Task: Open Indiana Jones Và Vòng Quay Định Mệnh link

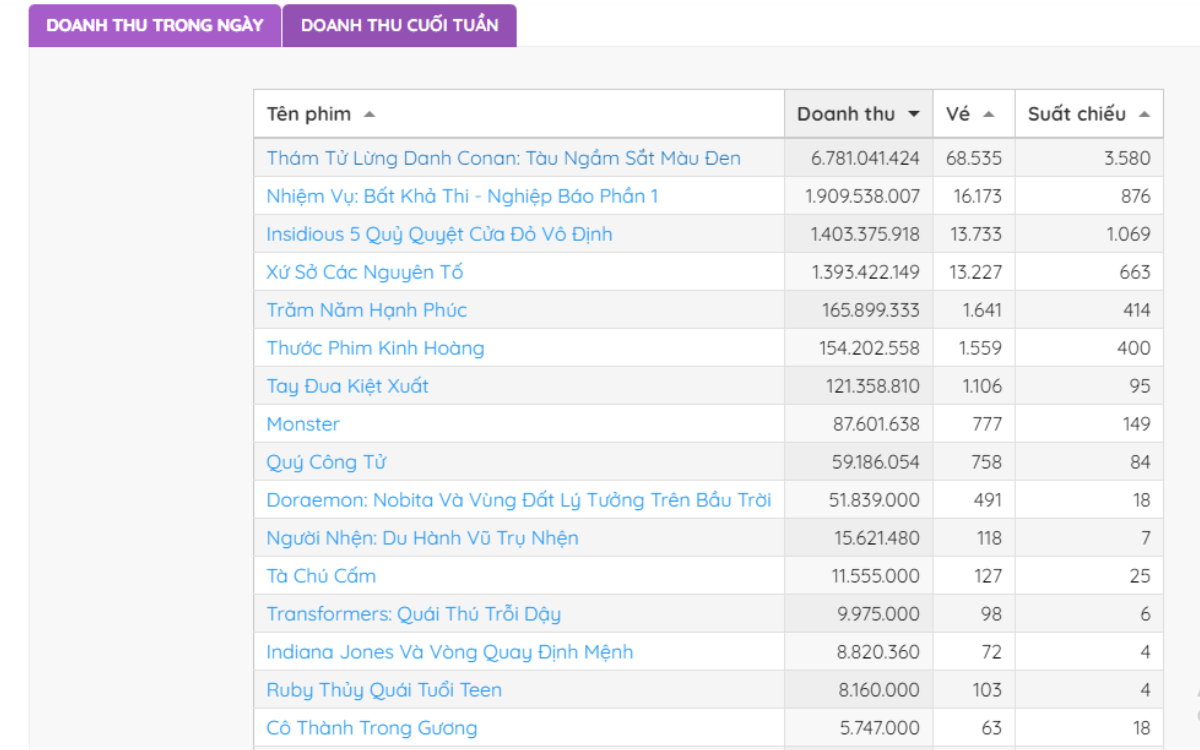Action: (x=449, y=652)
